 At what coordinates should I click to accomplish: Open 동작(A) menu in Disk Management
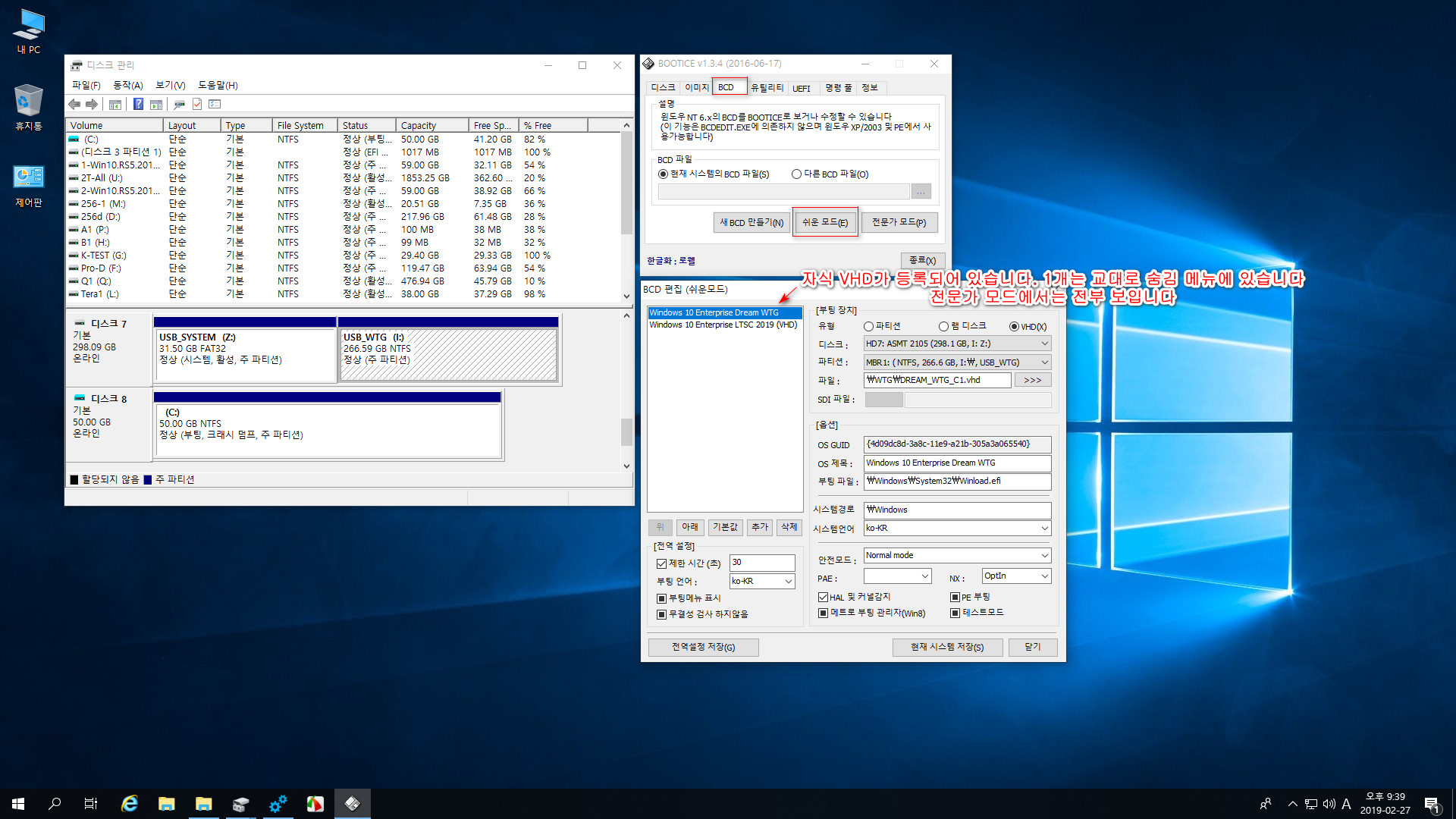click(x=127, y=85)
